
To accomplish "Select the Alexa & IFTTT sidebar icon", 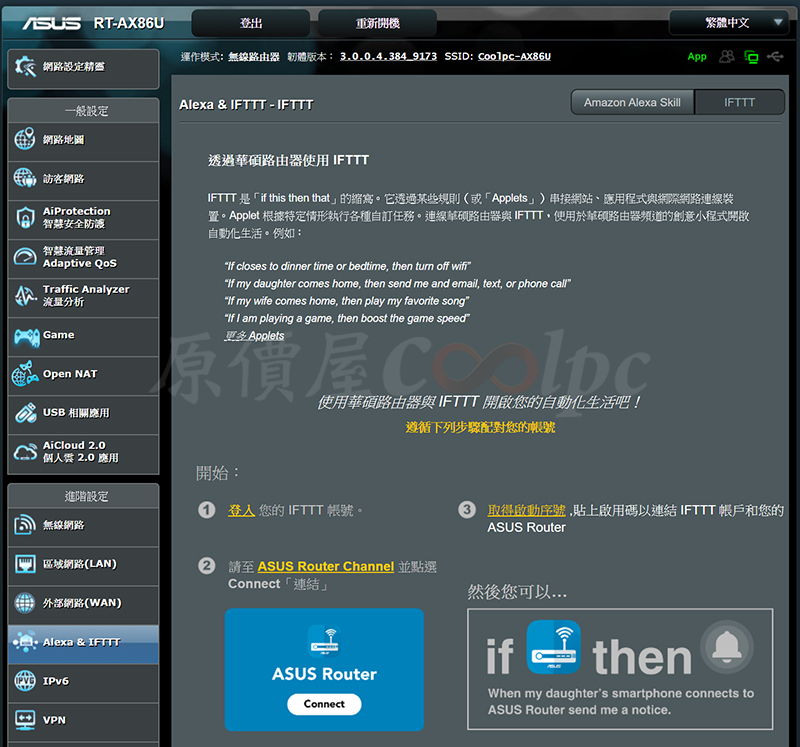I will point(25,641).
